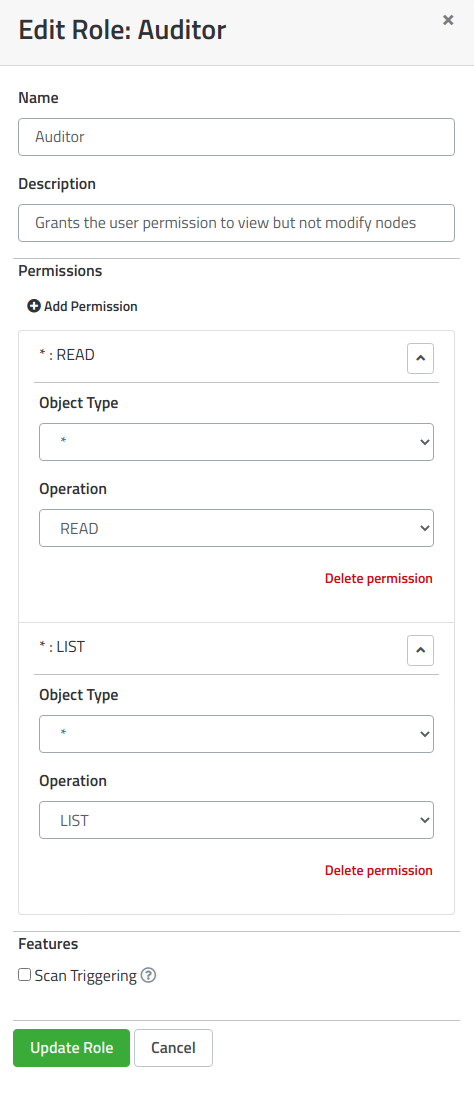
Task: Delete the * : LIST permission
Action: click(378, 871)
